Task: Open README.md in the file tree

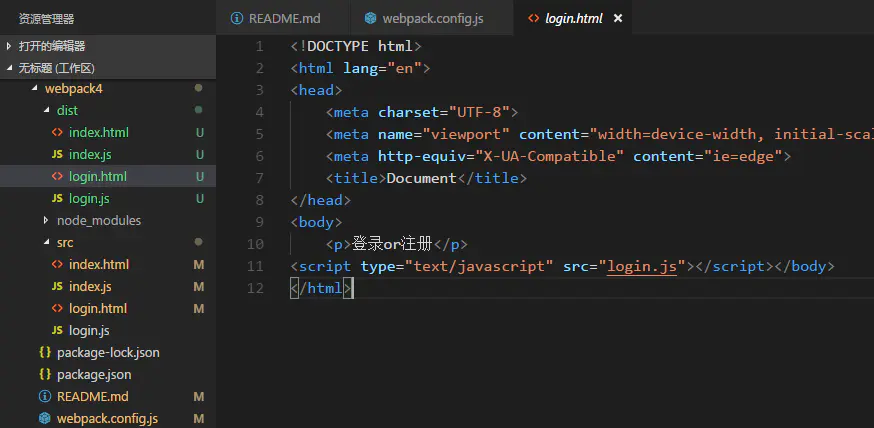Action: [108, 396]
